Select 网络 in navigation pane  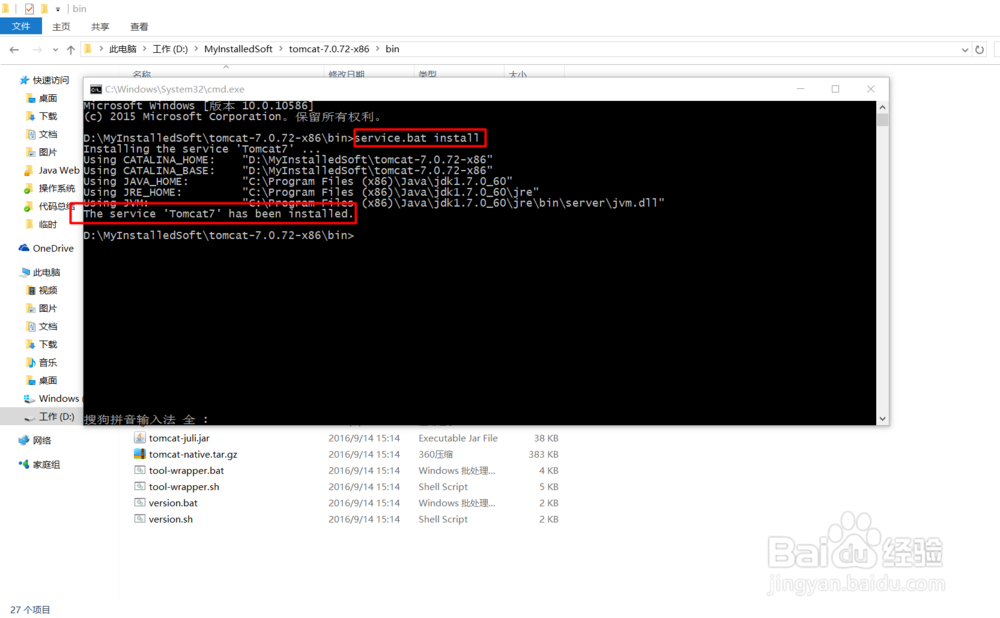(41, 441)
